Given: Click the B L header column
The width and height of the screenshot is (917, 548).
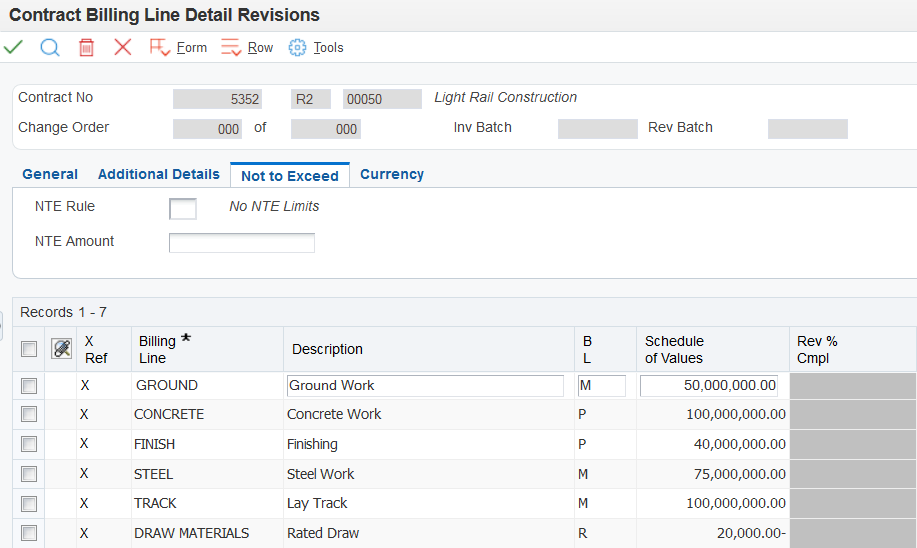Looking at the screenshot, I should (605, 349).
